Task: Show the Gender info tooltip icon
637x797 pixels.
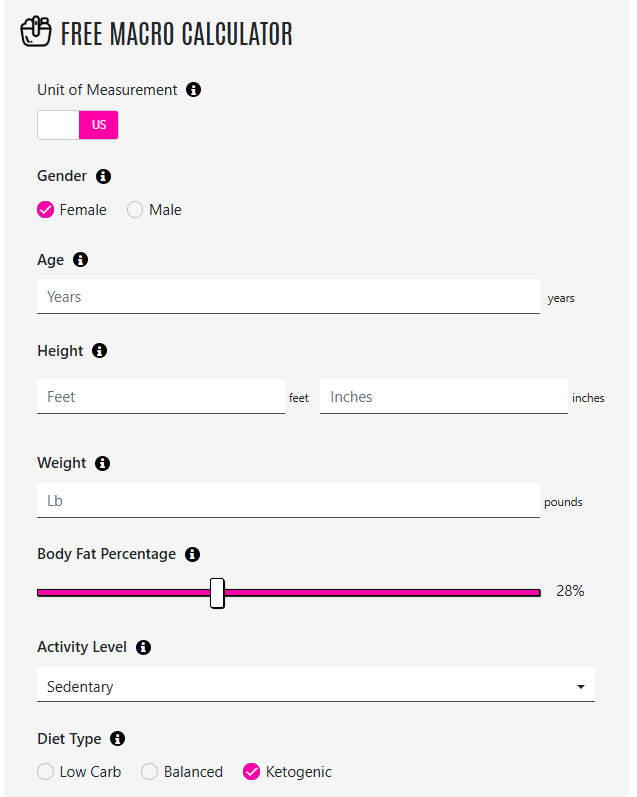Action: pos(103,176)
